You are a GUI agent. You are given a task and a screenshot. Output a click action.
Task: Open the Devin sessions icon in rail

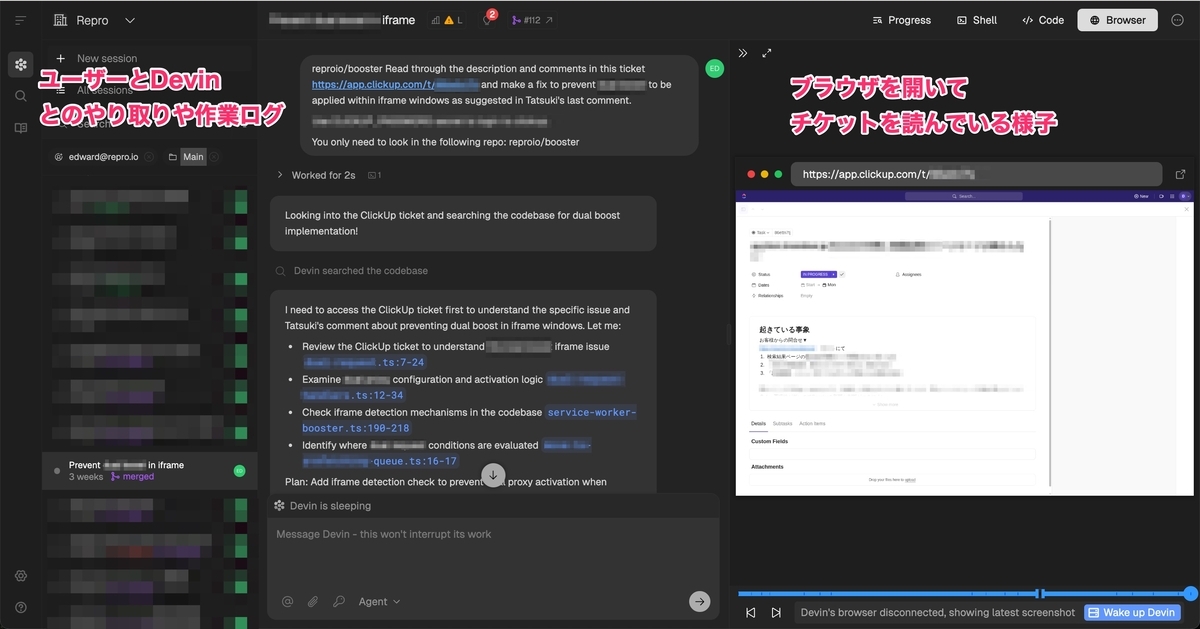pos(20,64)
